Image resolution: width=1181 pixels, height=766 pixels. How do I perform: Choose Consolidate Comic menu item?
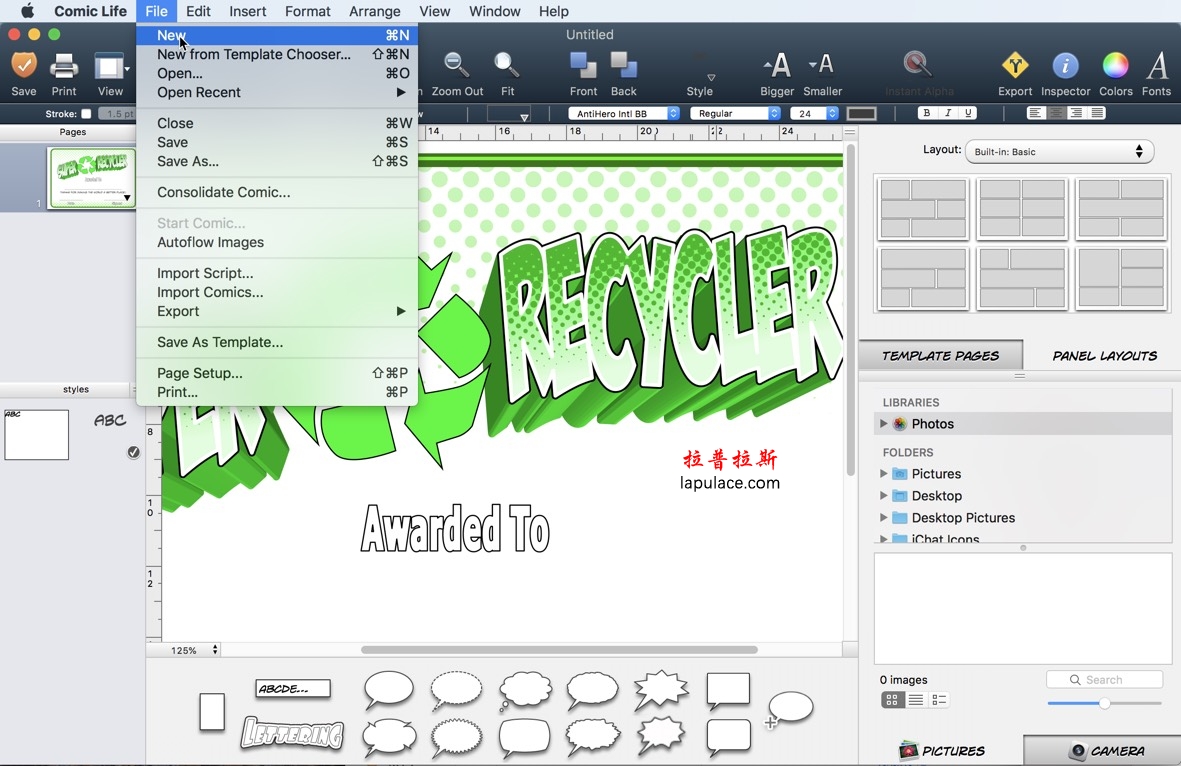point(277,192)
